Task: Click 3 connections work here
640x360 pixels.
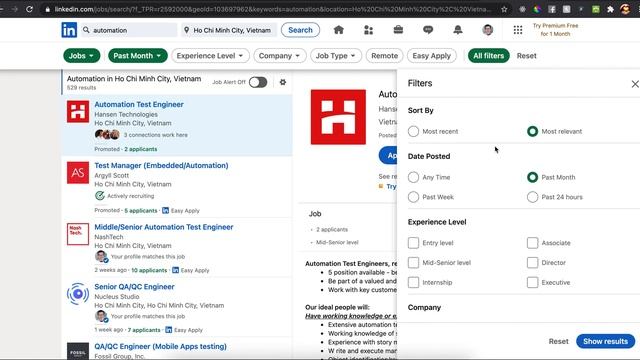Action: pos(156,135)
